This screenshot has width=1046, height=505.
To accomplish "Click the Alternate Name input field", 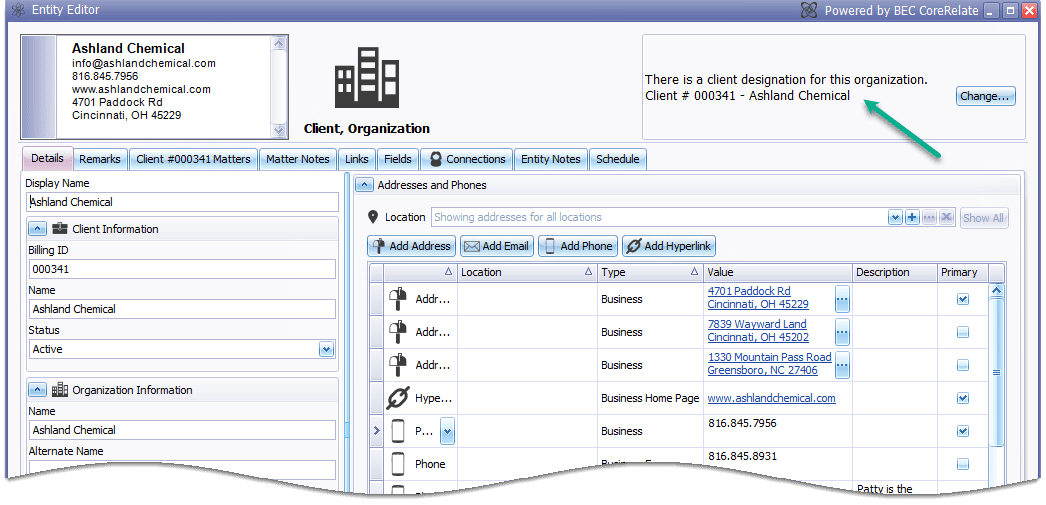I will 182,469.
